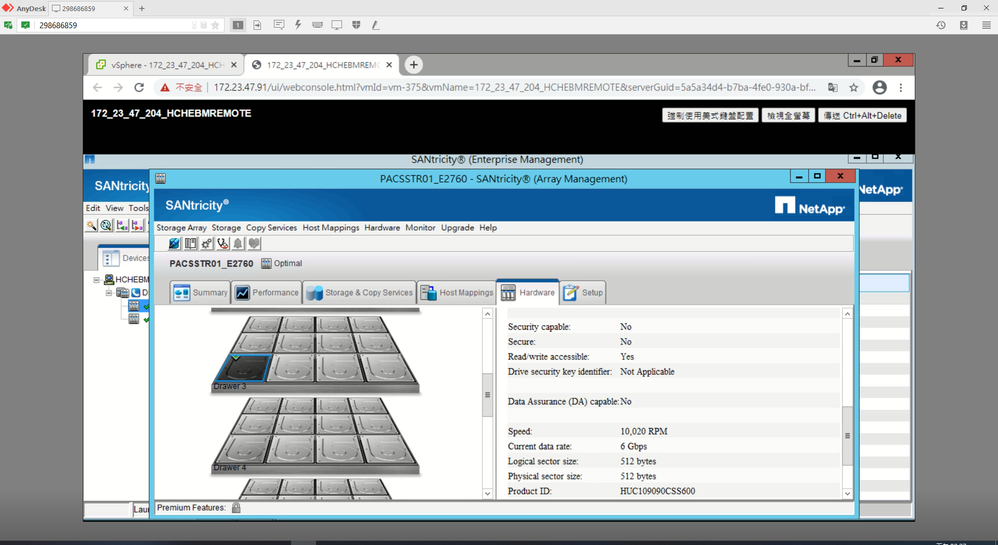Click the AnyDesk session history icon
This screenshot has height=545, width=998.
pos(941,25)
